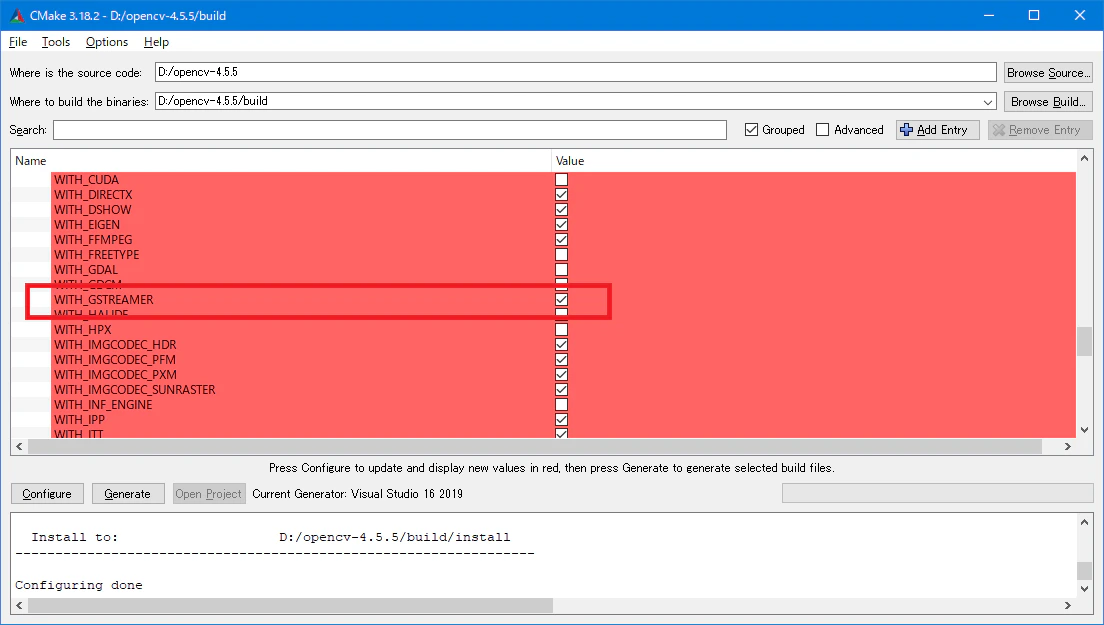Select the WITH_GDAL entry name

pos(86,270)
